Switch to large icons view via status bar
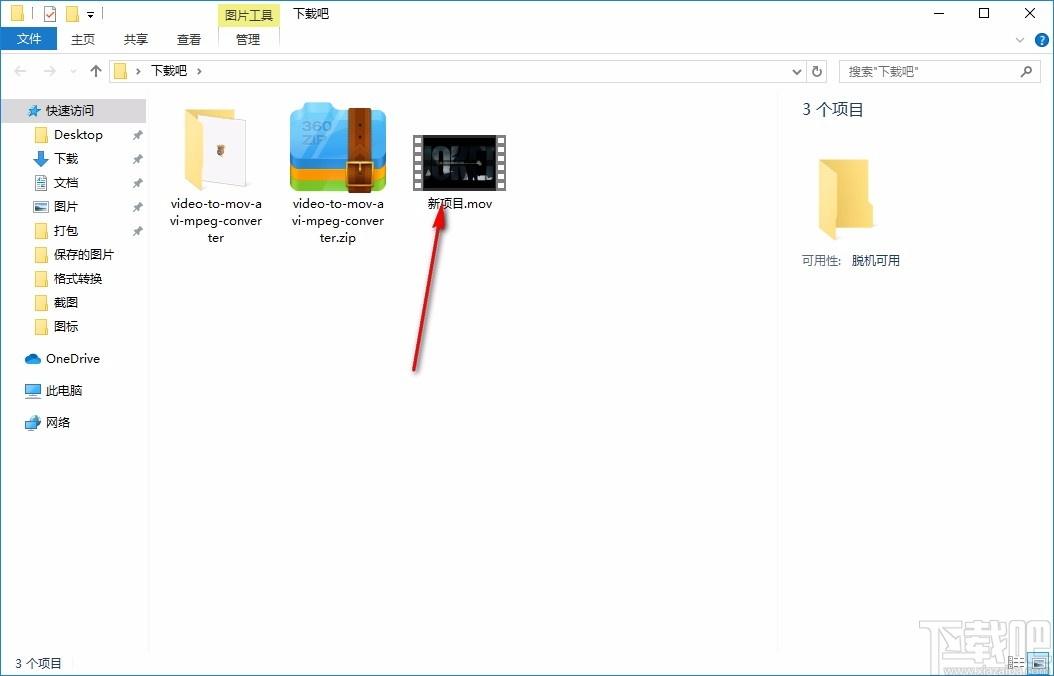 coord(1039,663)
